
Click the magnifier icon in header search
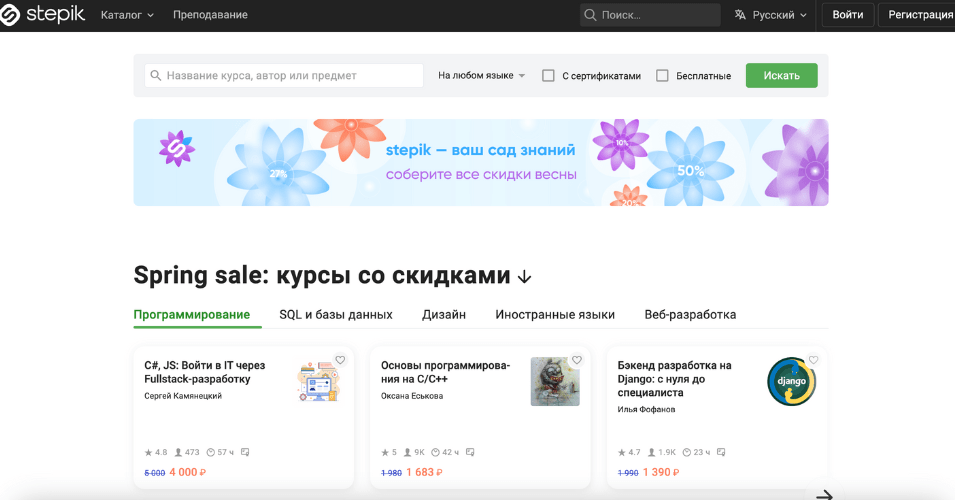pos(590,15)
